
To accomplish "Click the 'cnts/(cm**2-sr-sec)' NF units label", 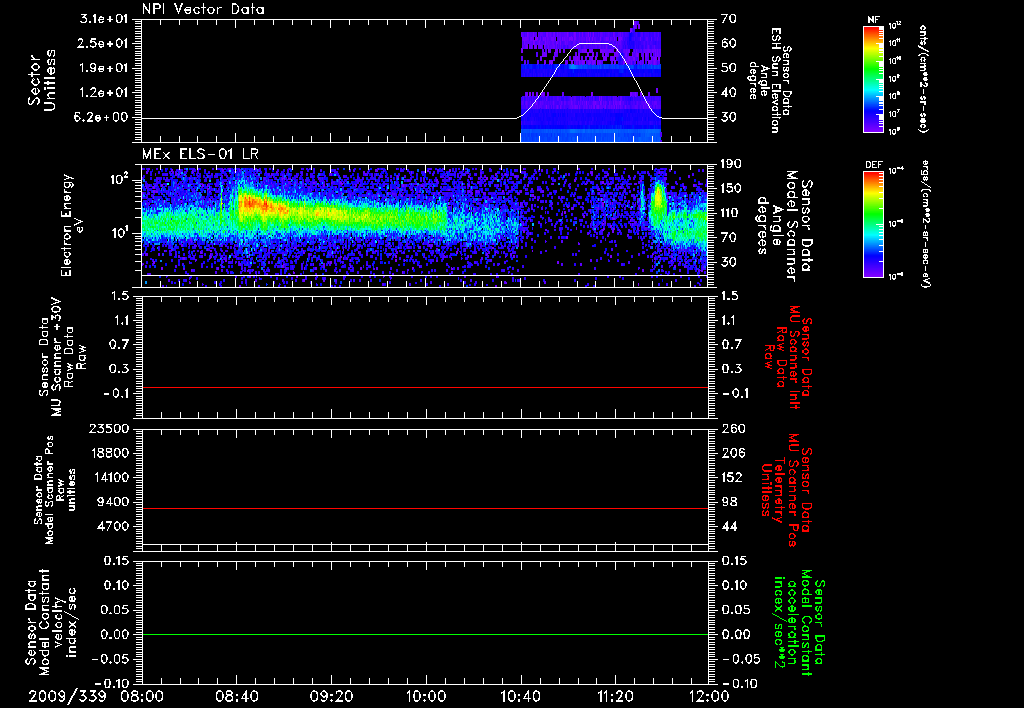I will [923, 78].
